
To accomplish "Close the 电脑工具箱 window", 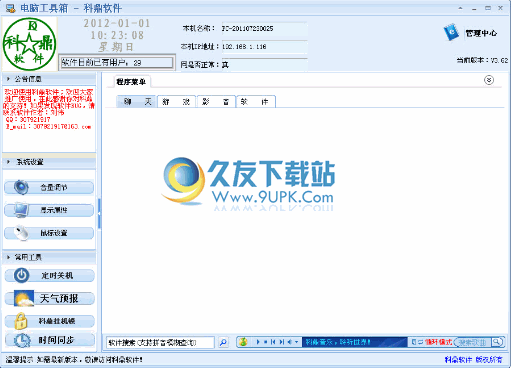I will pos(500,8).
